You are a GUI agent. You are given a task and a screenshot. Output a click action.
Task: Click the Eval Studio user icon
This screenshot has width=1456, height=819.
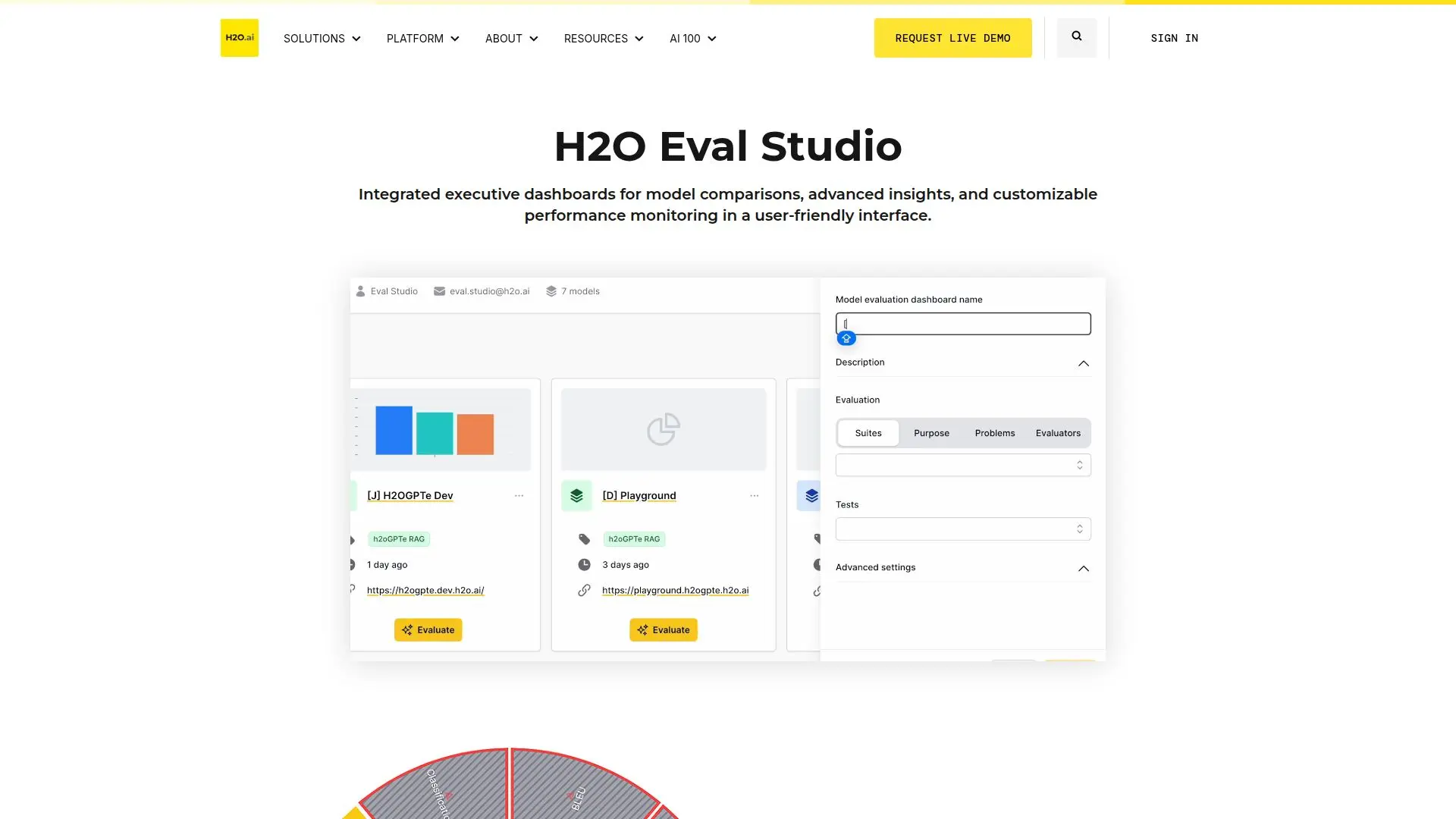tap(360, 291)
